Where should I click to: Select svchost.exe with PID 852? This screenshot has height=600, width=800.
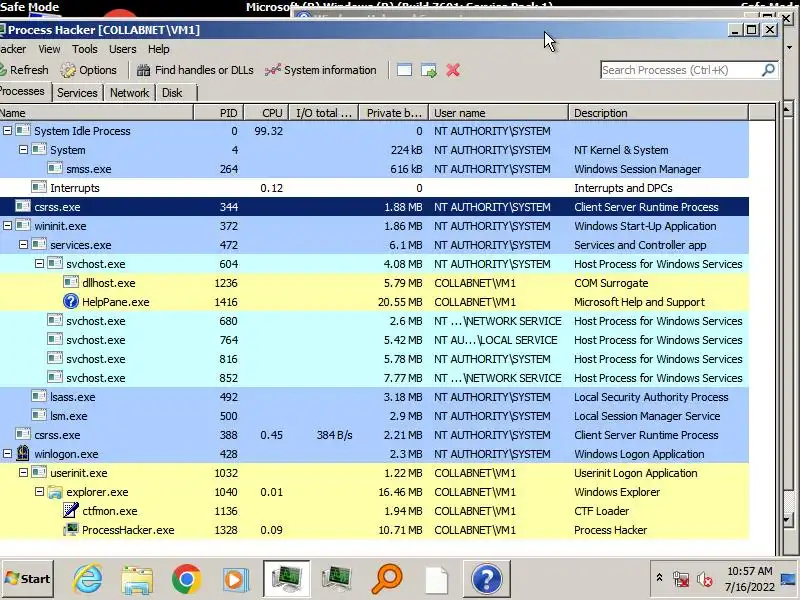(x=374, y=378)
